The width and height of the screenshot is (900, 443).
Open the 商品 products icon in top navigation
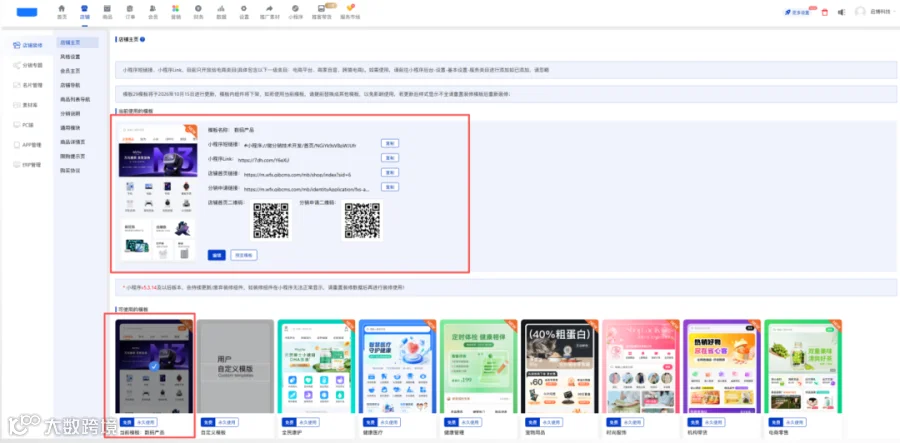107,11
